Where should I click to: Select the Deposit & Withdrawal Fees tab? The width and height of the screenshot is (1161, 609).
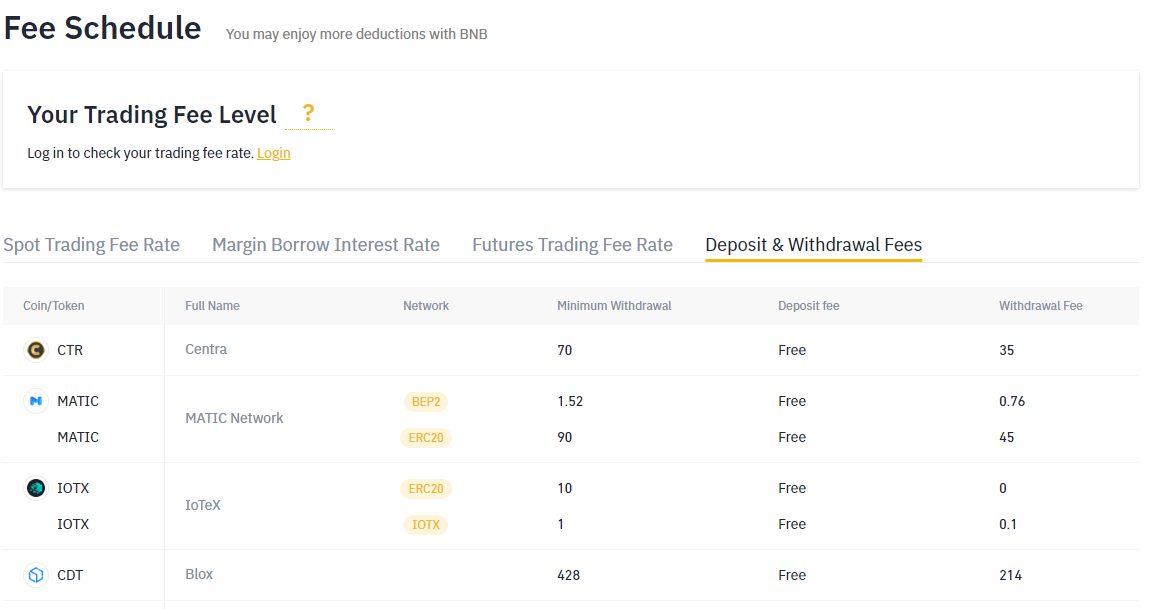tap(813, 245)
